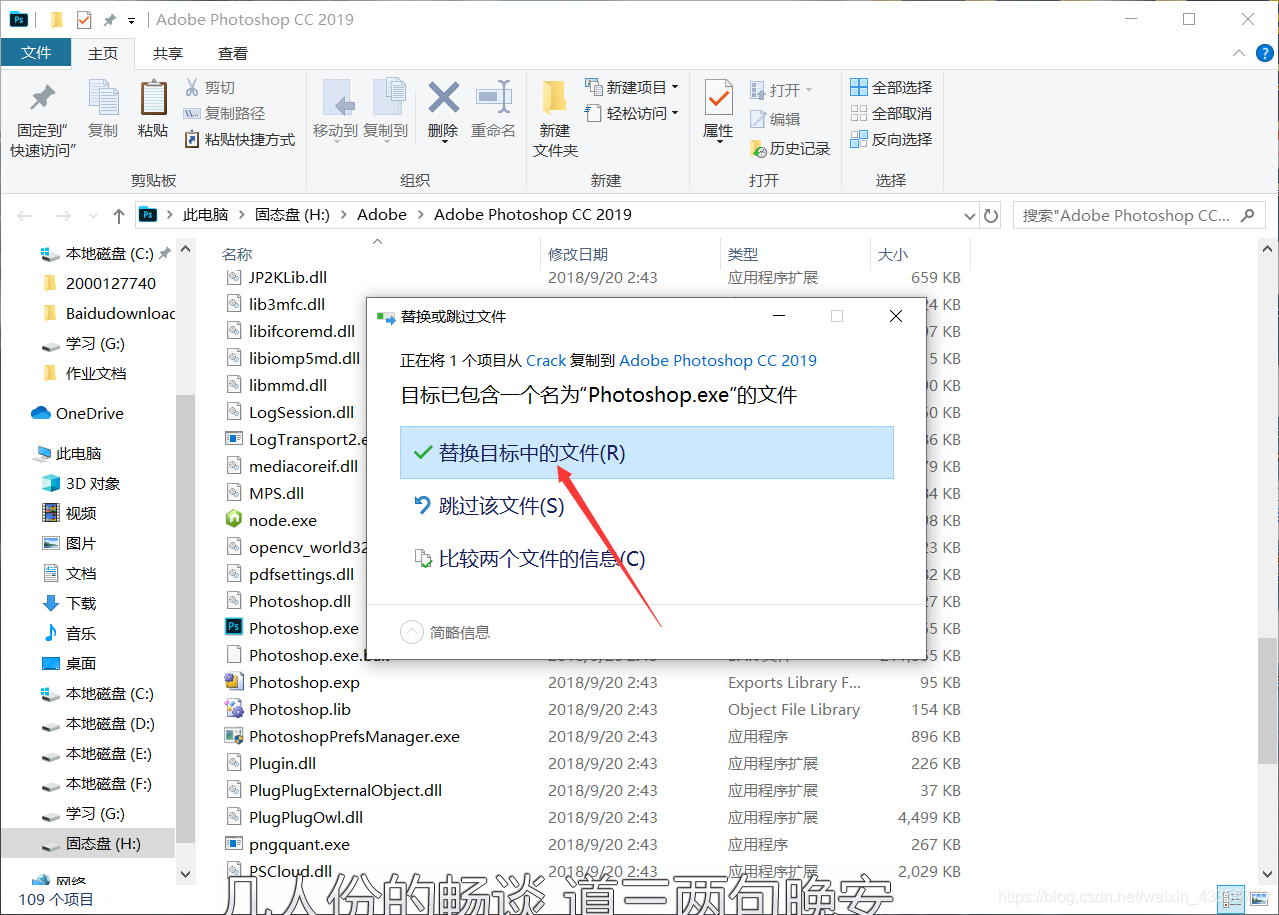Click the New folder icon

(555, 98)
